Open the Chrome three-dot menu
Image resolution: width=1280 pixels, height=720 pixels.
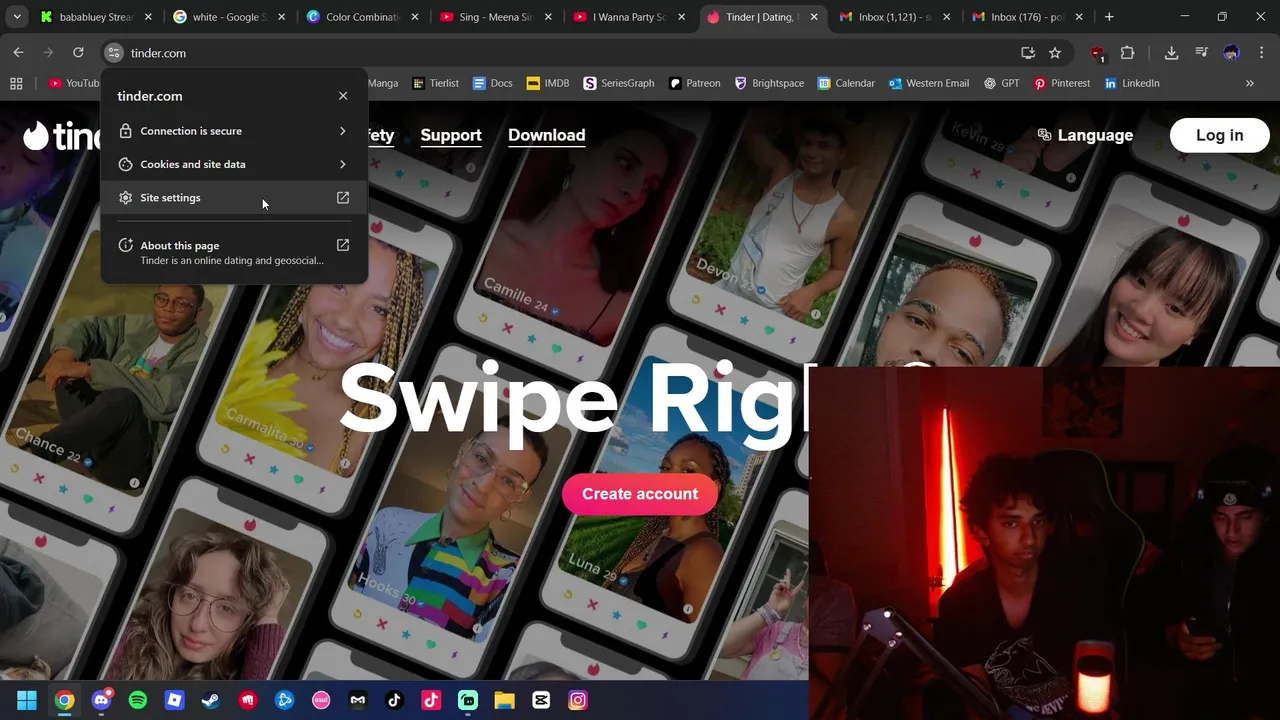pyautogui.click(x=1260, y=53)
